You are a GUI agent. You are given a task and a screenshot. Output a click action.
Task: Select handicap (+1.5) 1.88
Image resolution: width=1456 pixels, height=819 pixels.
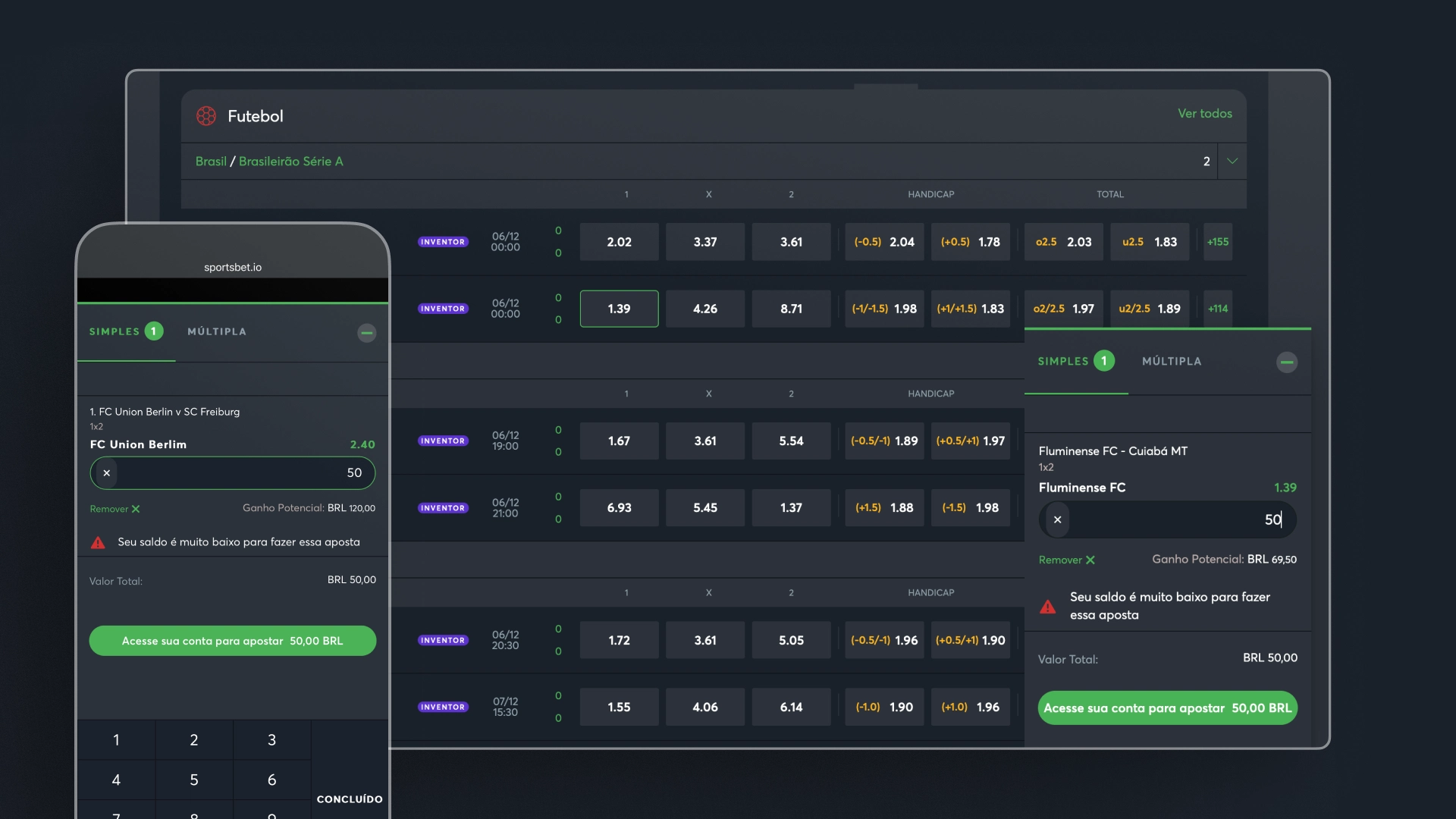point(884,508)
